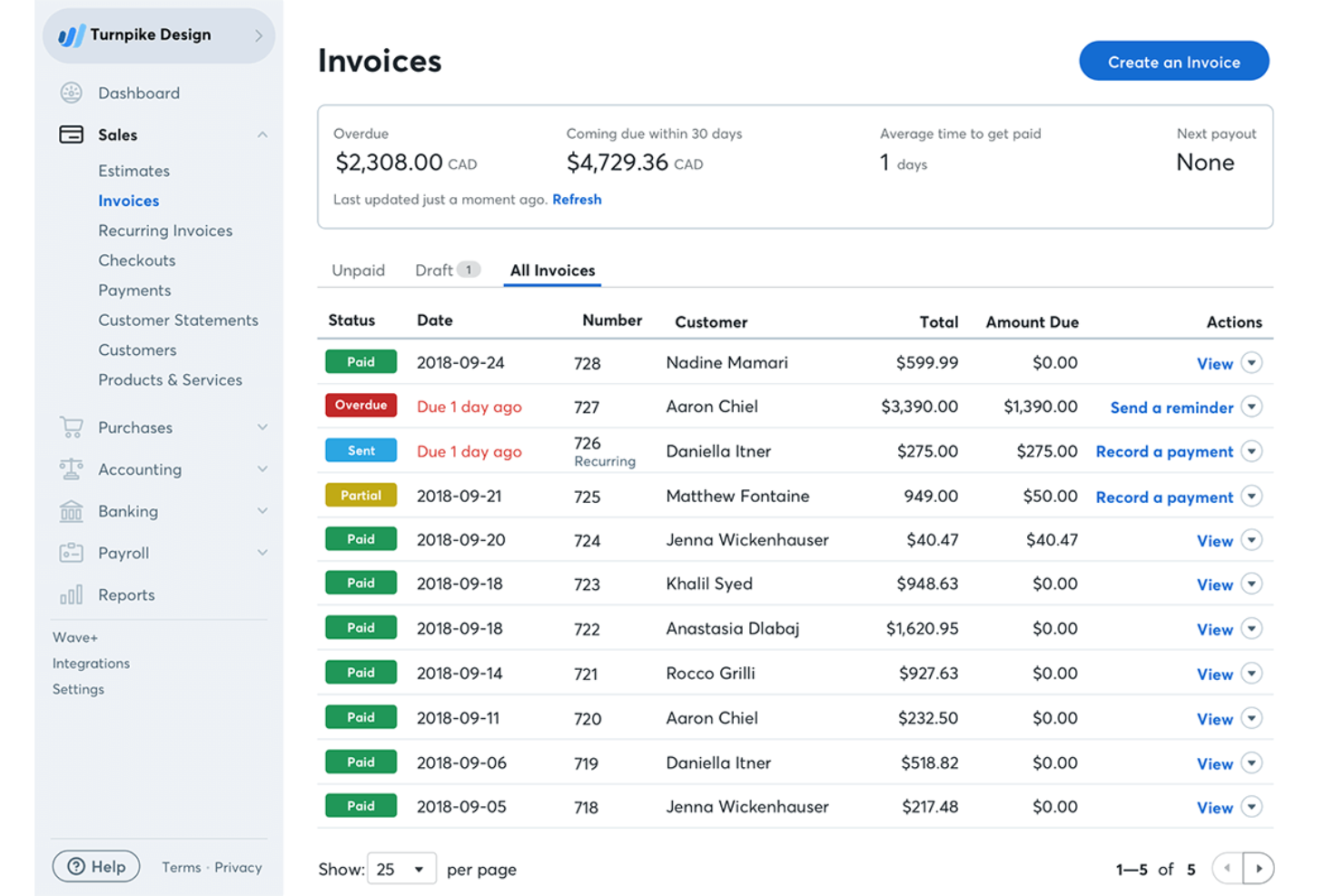Click the Turnpike Design logo icon

pos(73,34)
